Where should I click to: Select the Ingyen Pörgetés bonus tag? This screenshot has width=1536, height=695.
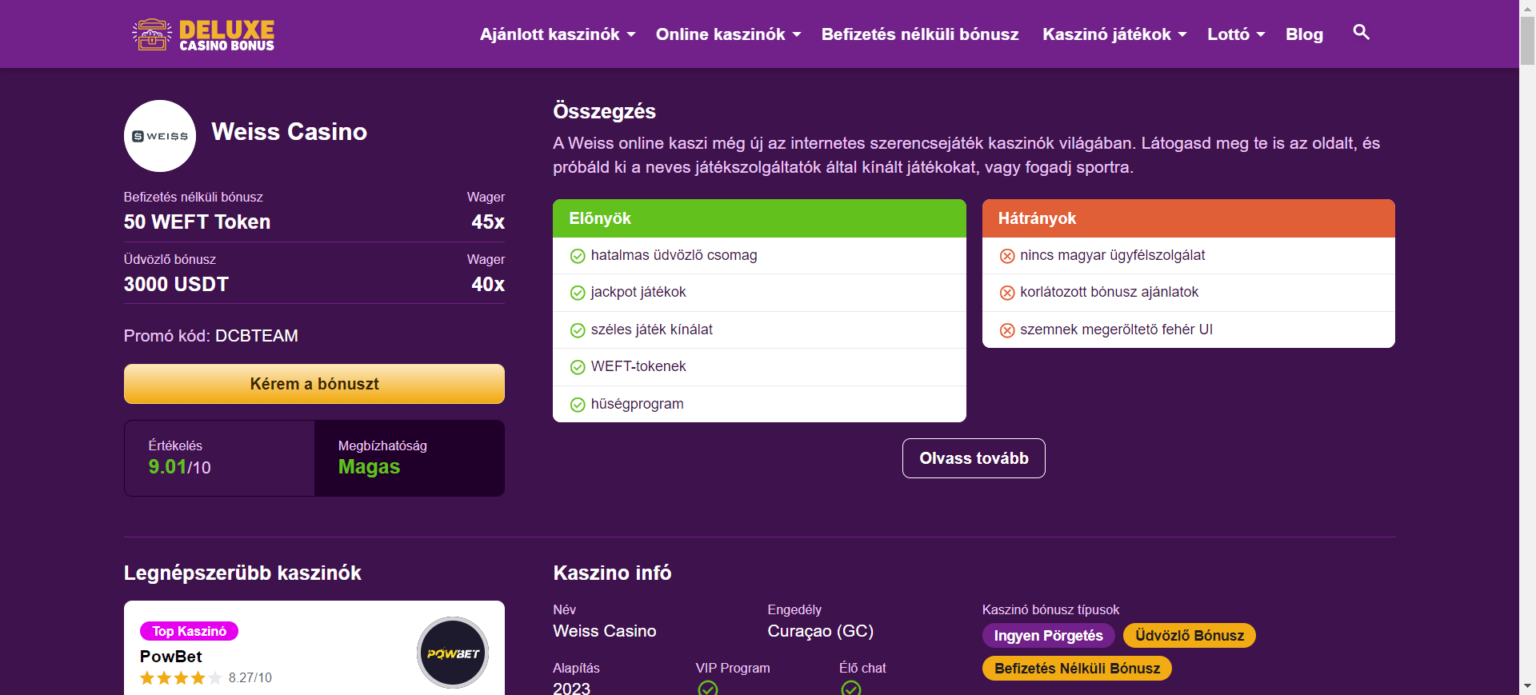tap(1048, 636)
